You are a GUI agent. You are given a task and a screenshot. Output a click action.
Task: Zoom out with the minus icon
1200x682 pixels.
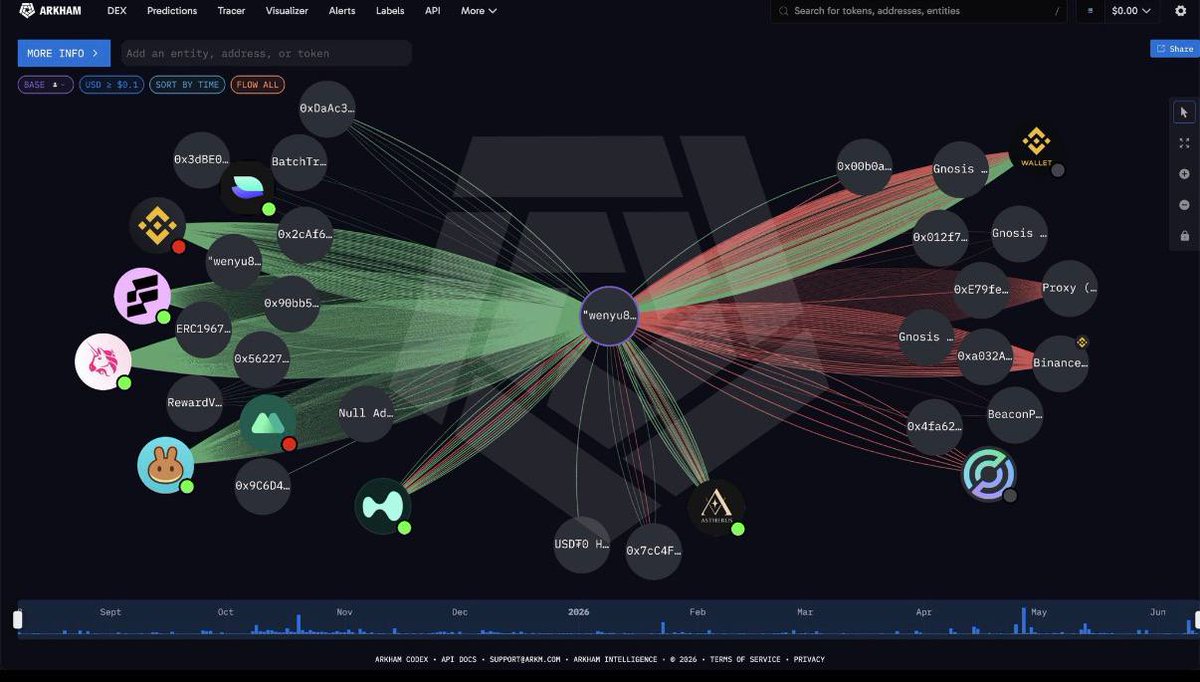(1185, 205)
